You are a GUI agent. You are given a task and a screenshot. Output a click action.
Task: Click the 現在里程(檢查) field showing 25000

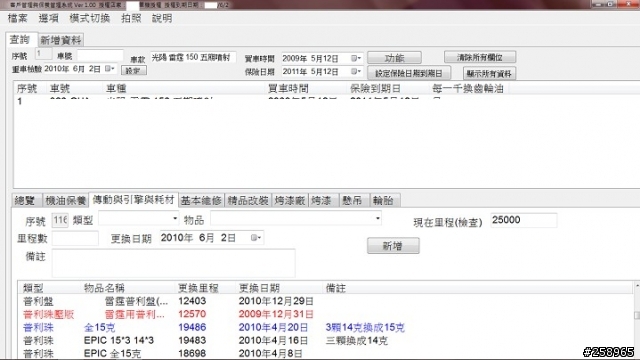pyautogui.click(x=523, y=220)
